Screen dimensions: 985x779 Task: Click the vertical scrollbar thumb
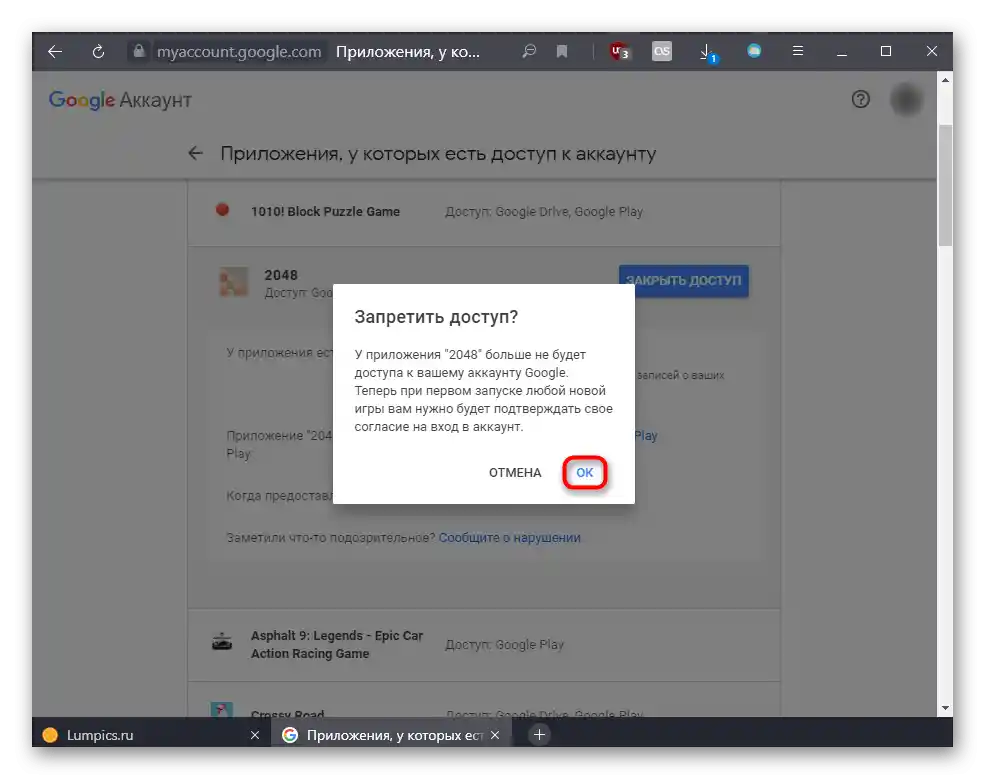tap(945, 185)
